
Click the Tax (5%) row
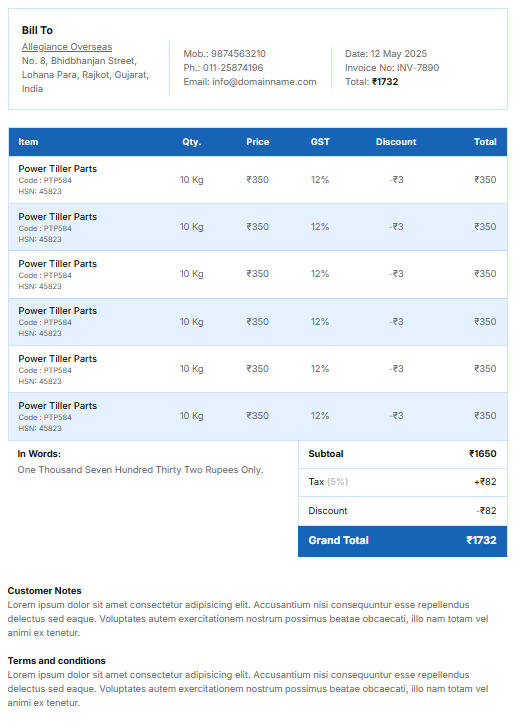click(402, 482)
